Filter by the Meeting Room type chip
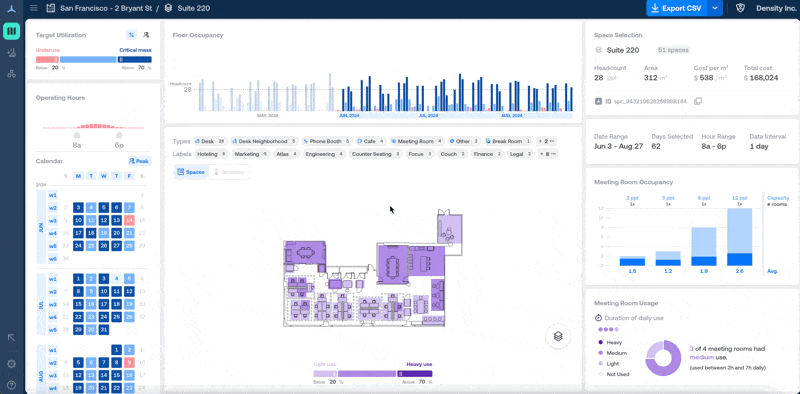This screenshot has width=800, height=394. [417, 141]
